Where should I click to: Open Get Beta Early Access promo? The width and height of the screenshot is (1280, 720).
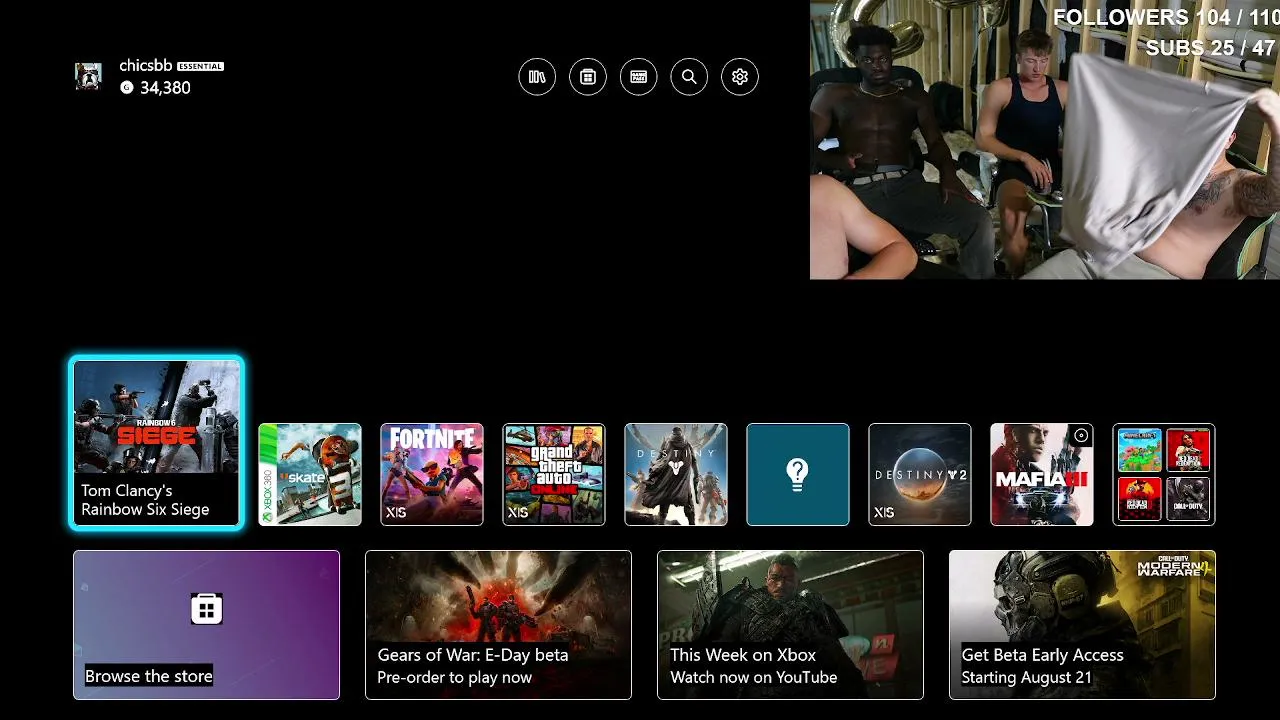(1082, 625)
